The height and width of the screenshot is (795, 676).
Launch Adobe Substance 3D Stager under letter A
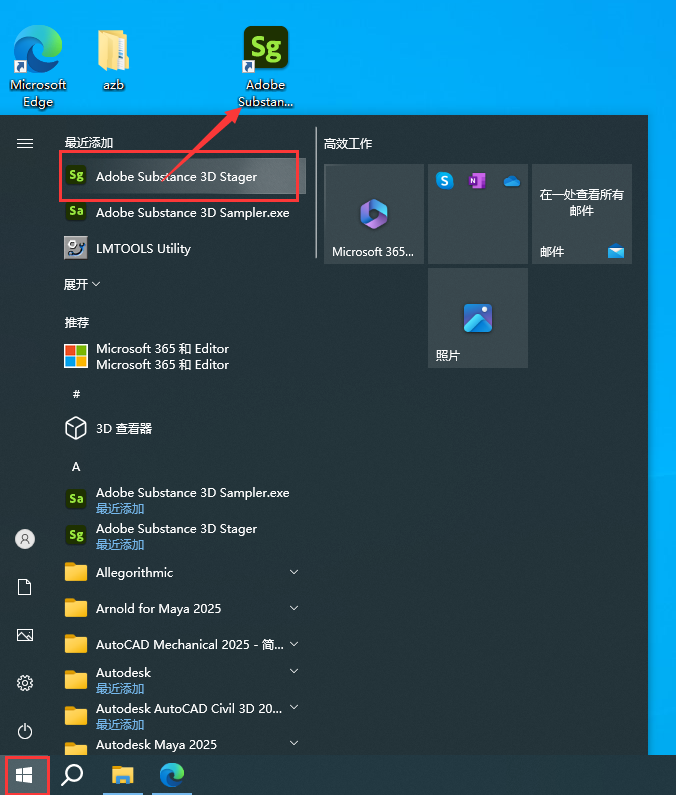pos(183,535)
